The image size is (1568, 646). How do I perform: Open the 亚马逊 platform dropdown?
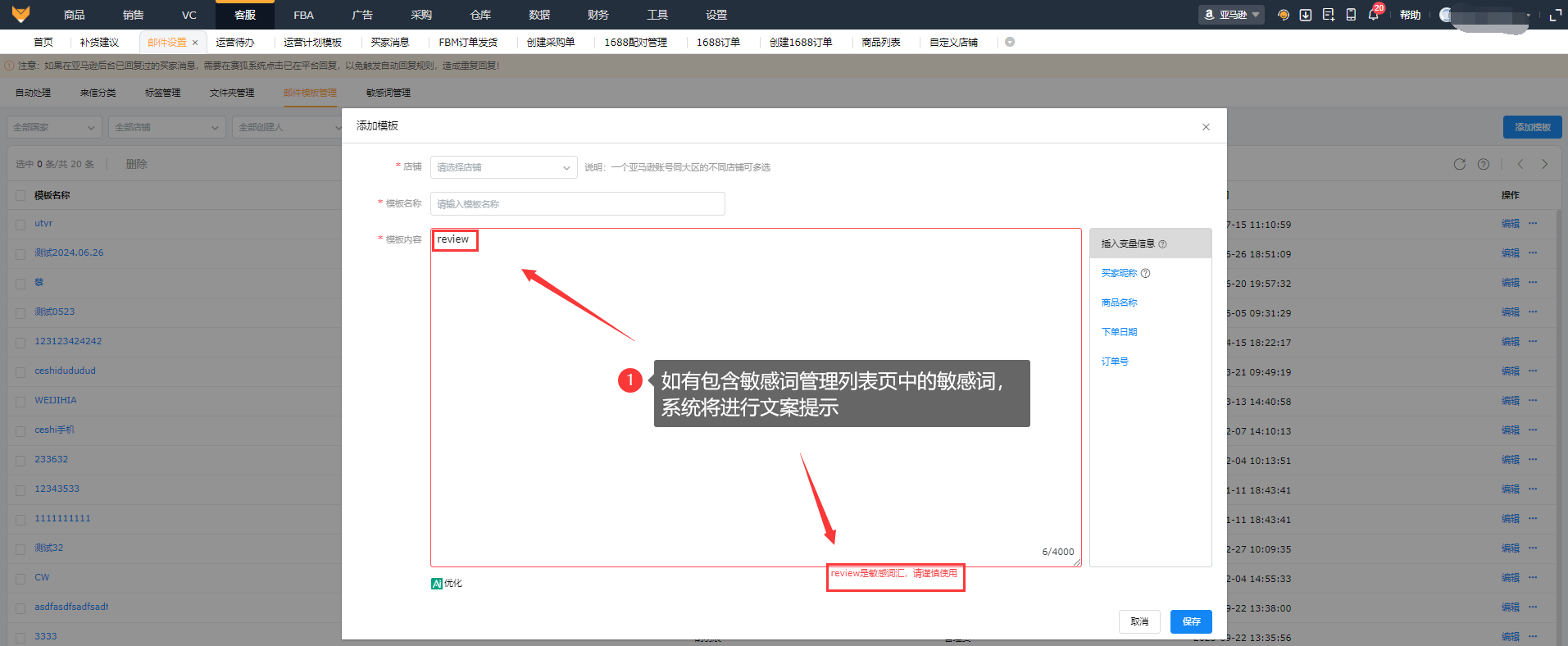coord(1231,15)
